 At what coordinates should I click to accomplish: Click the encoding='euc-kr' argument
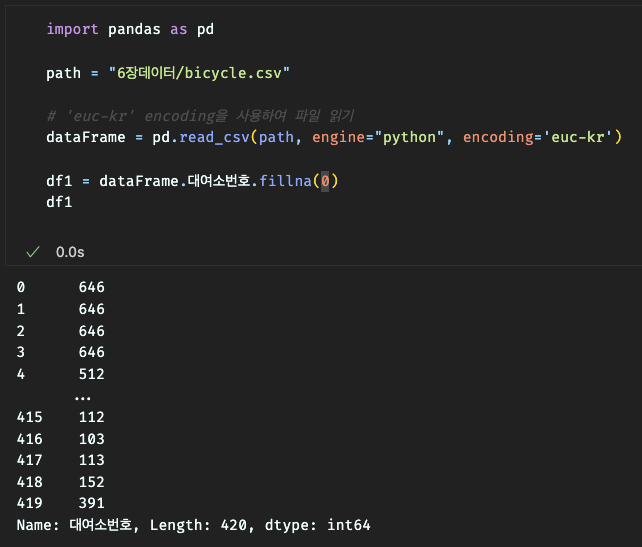tap(537, 137)
